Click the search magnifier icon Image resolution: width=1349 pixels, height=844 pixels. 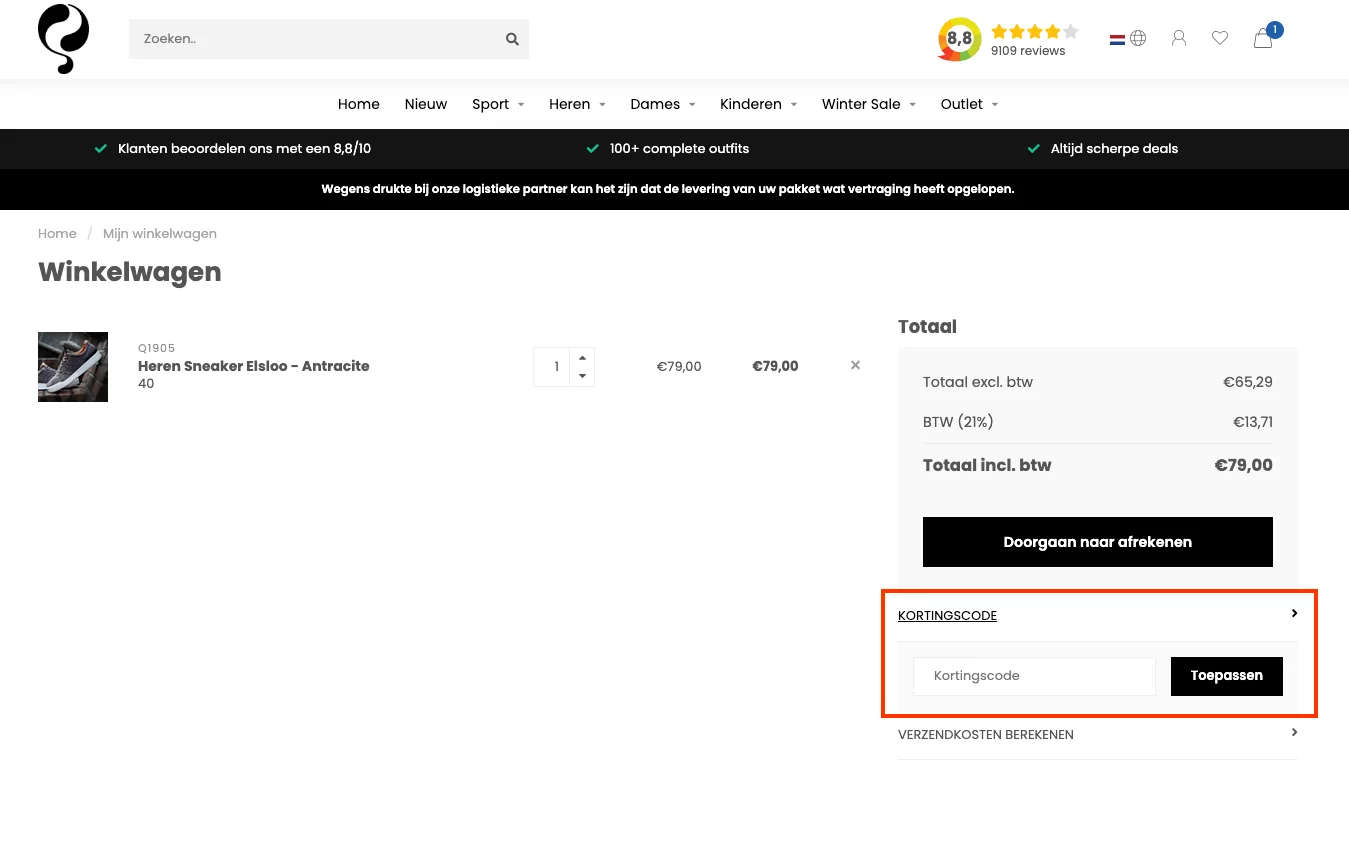(x=512, y=38)
